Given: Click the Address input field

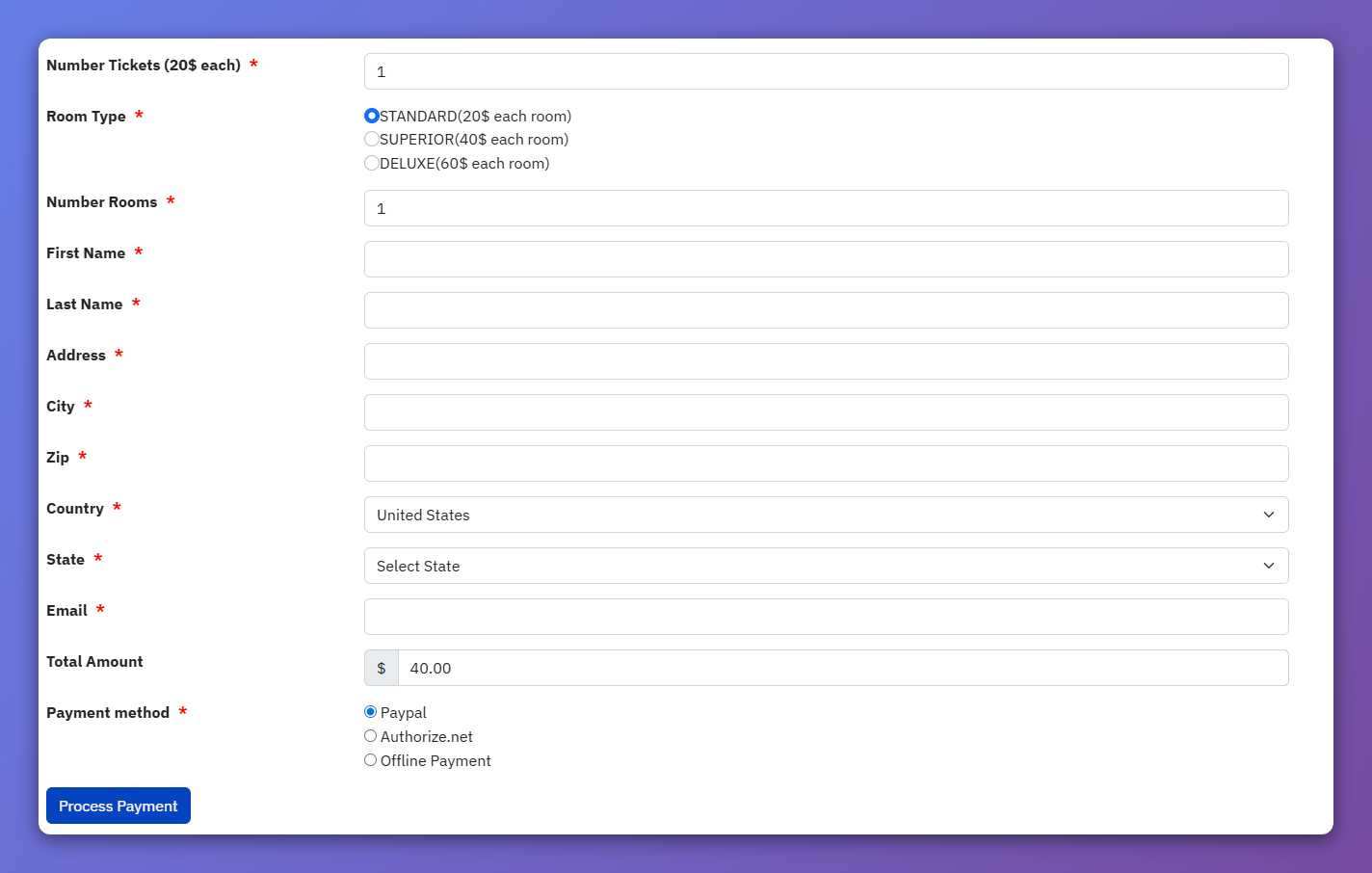Looking at the screenshot, I should 826,361.
